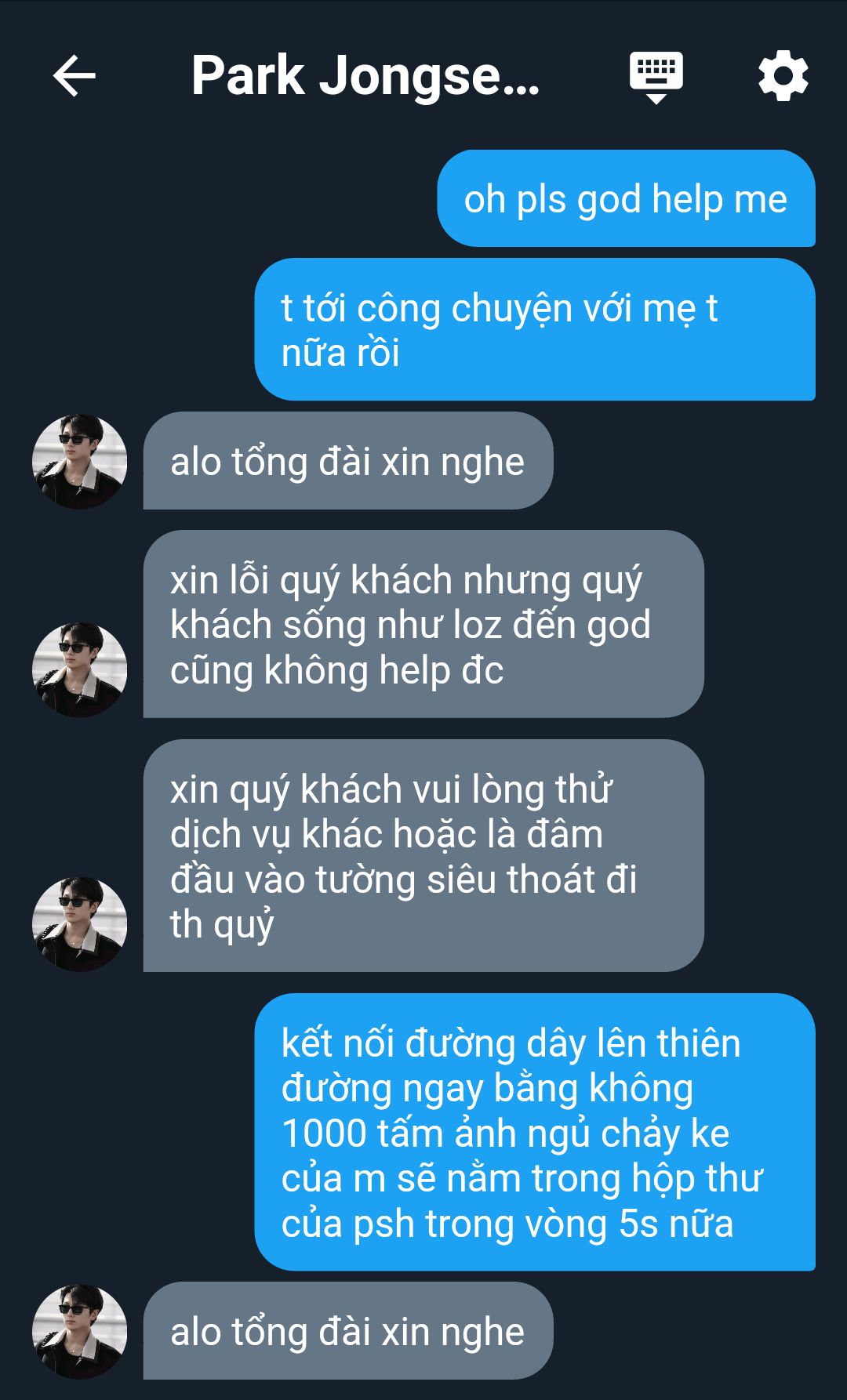Image resolution: width=847 pixels, height=1400 pixels.
Task: Tap avatar beside last 'alo tổng đài xin nghe'
Action: tap(79, 1331)
